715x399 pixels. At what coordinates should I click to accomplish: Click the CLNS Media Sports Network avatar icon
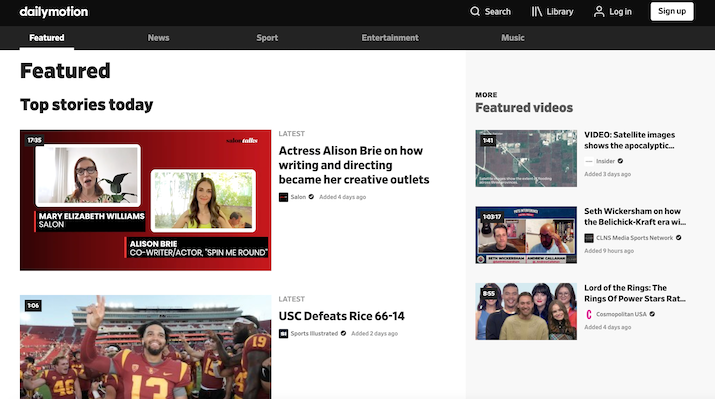(589, 238)
